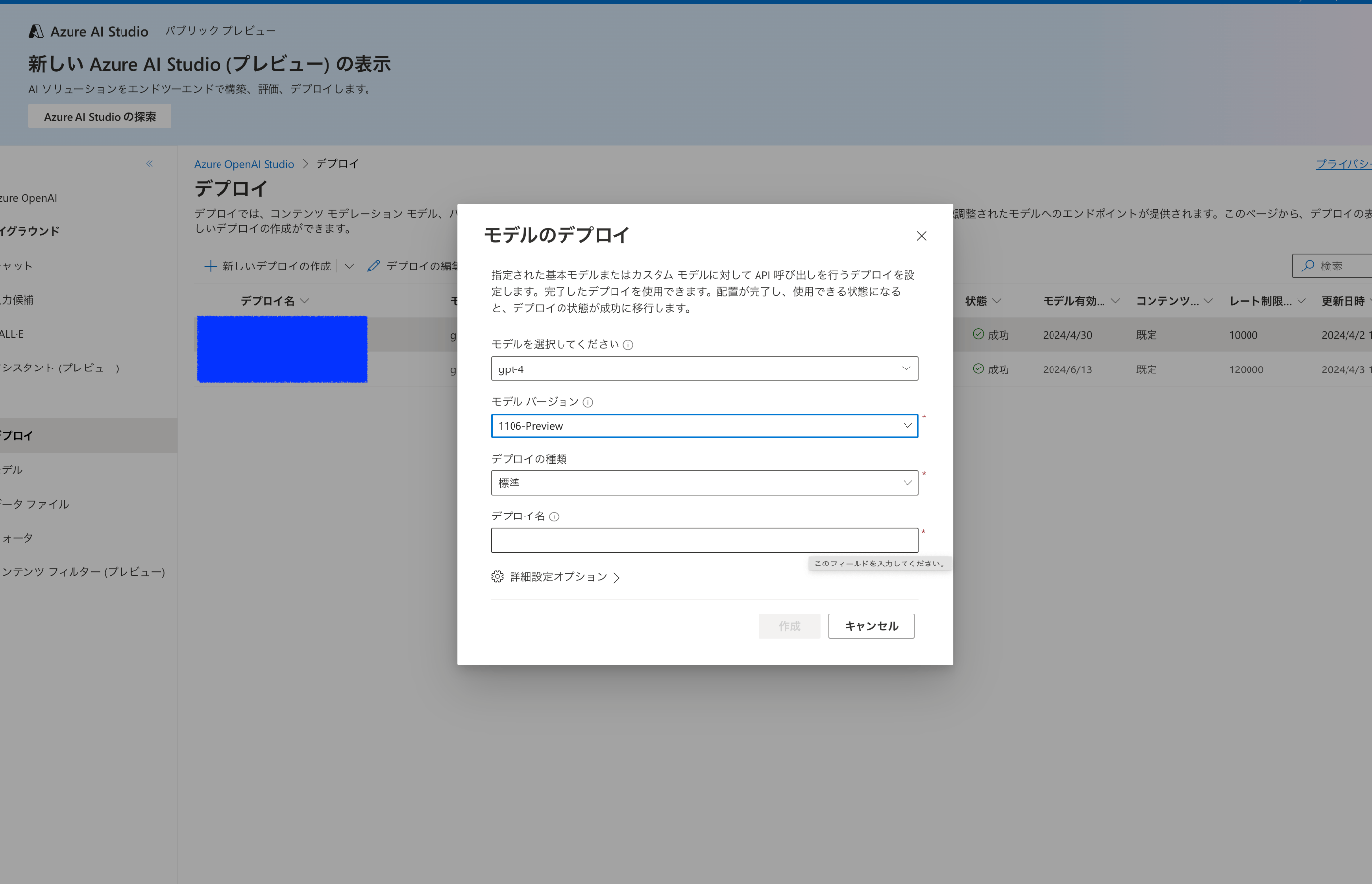
Task: Click the search magnifier icon
Action: (1308, 266)
